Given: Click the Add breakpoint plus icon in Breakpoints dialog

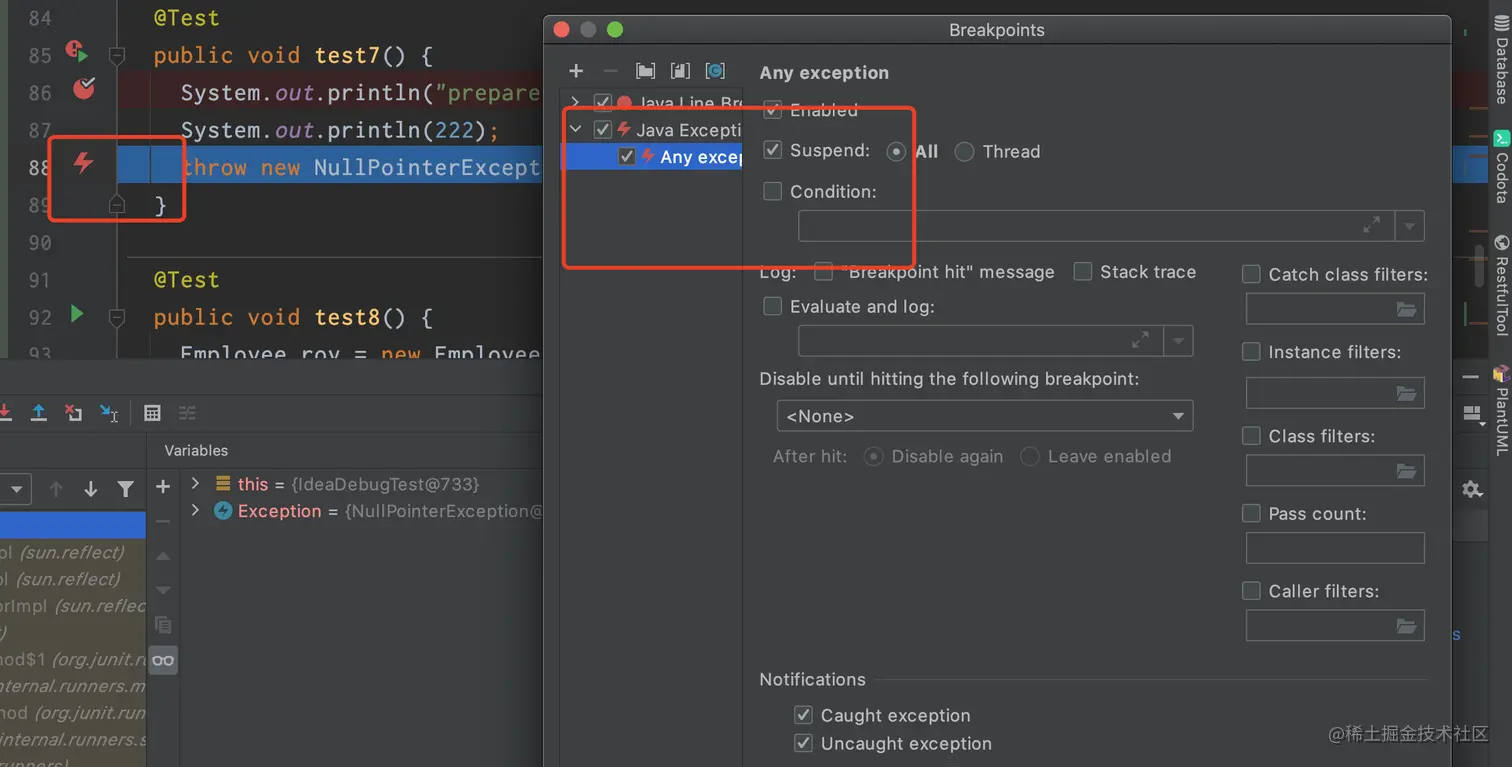Looking at the screenshot, I should [576, 71].
